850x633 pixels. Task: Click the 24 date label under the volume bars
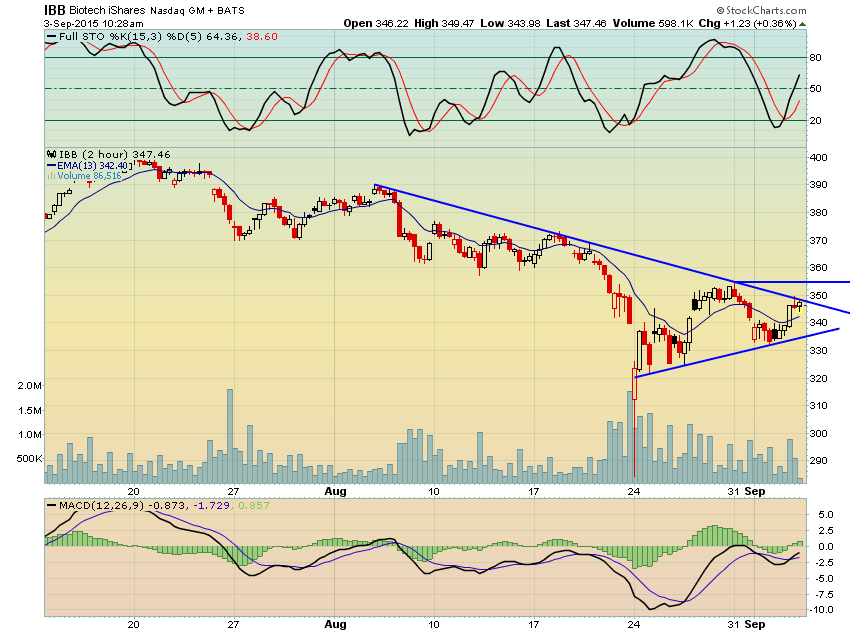point(634,491)
